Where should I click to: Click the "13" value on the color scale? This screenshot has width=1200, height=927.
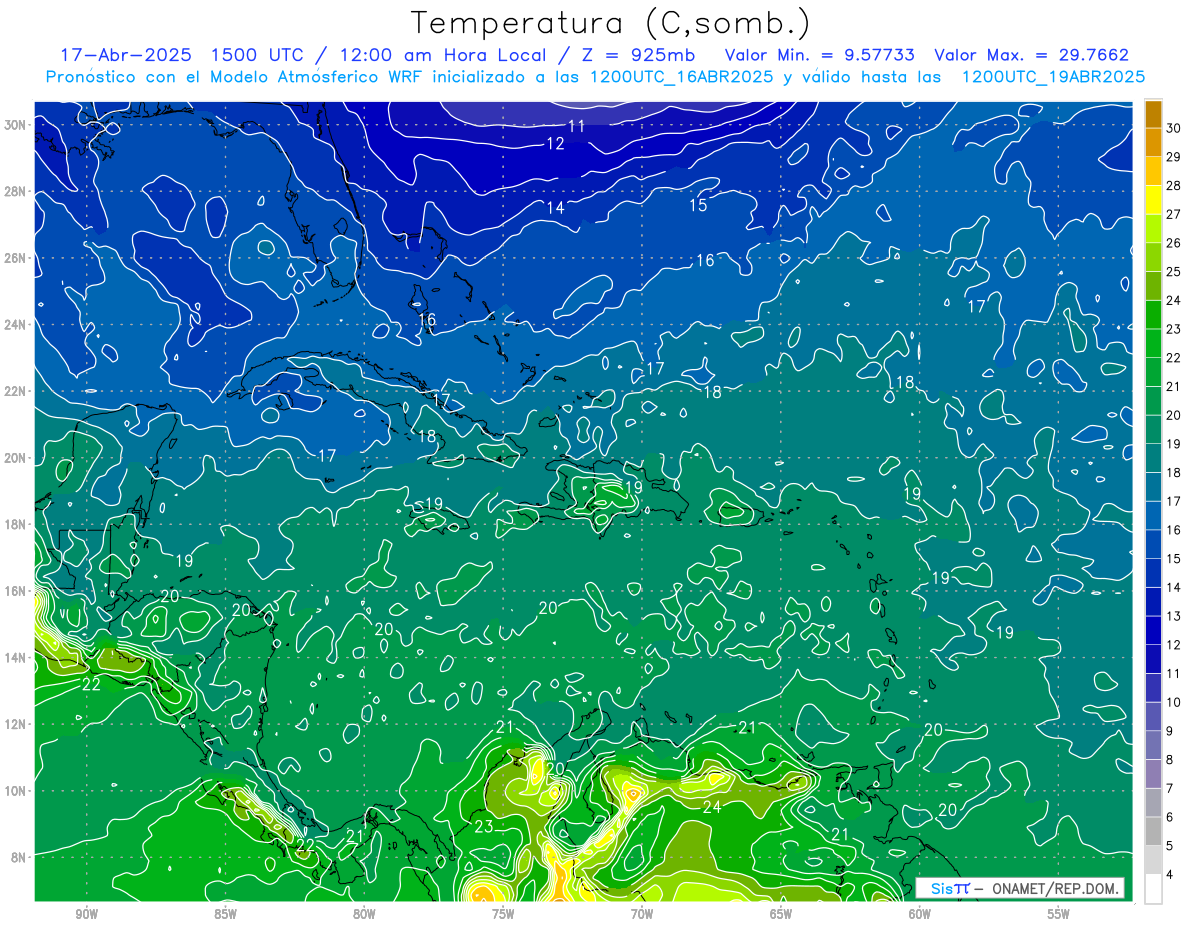[x=1174, y=616]
